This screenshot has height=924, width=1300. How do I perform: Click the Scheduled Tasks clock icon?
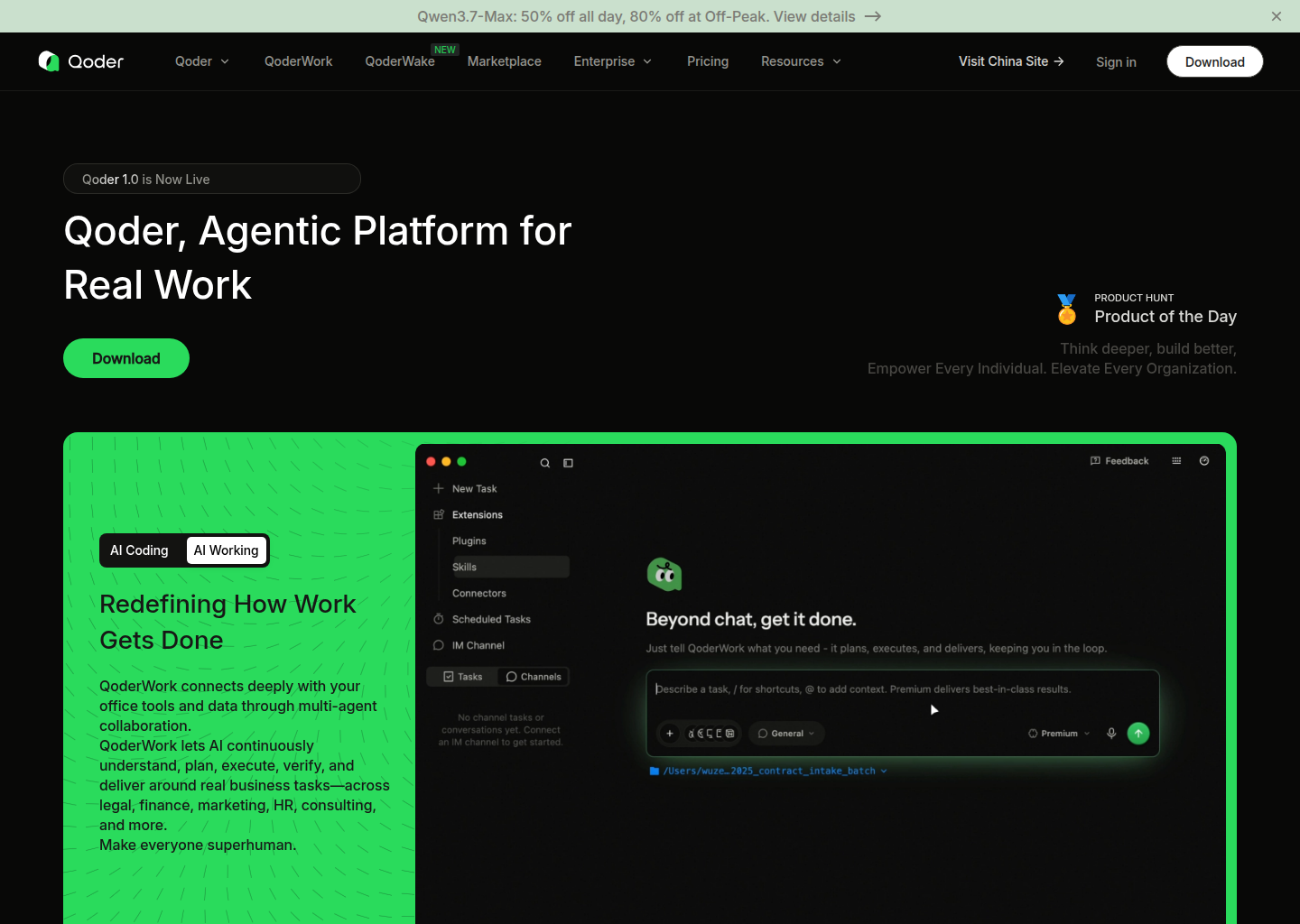[439, 619]
